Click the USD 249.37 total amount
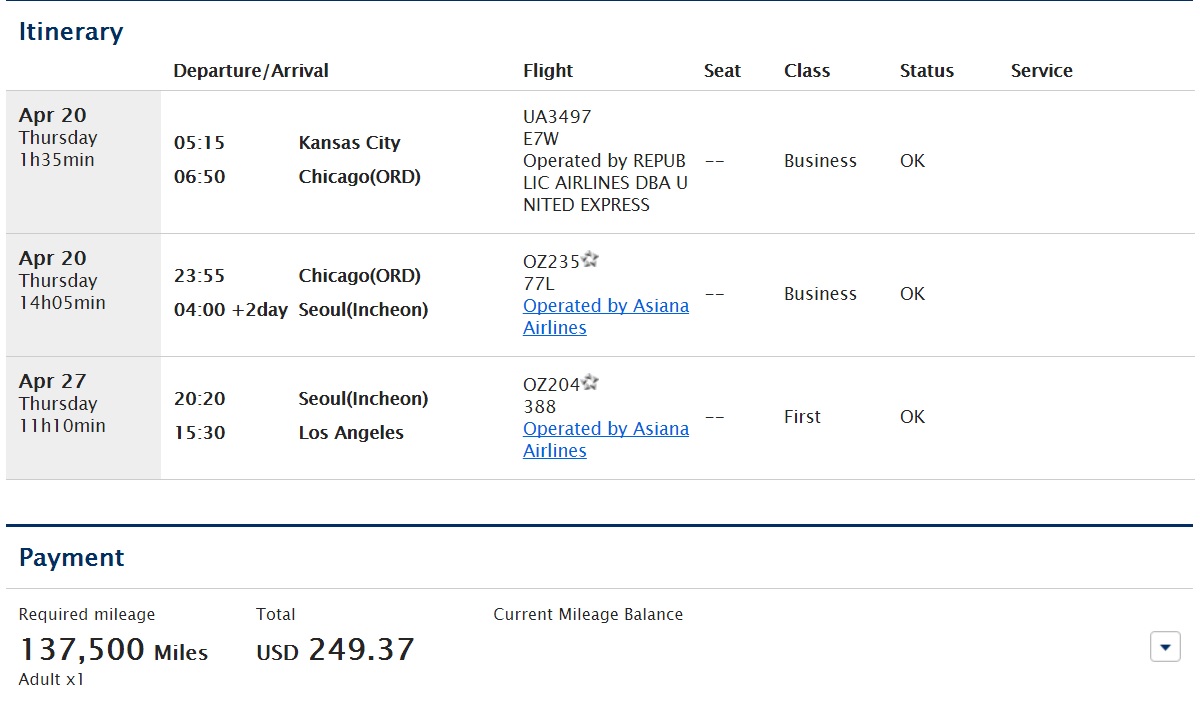The width and height of the screenshot is (1200, 705). point(335,650)
